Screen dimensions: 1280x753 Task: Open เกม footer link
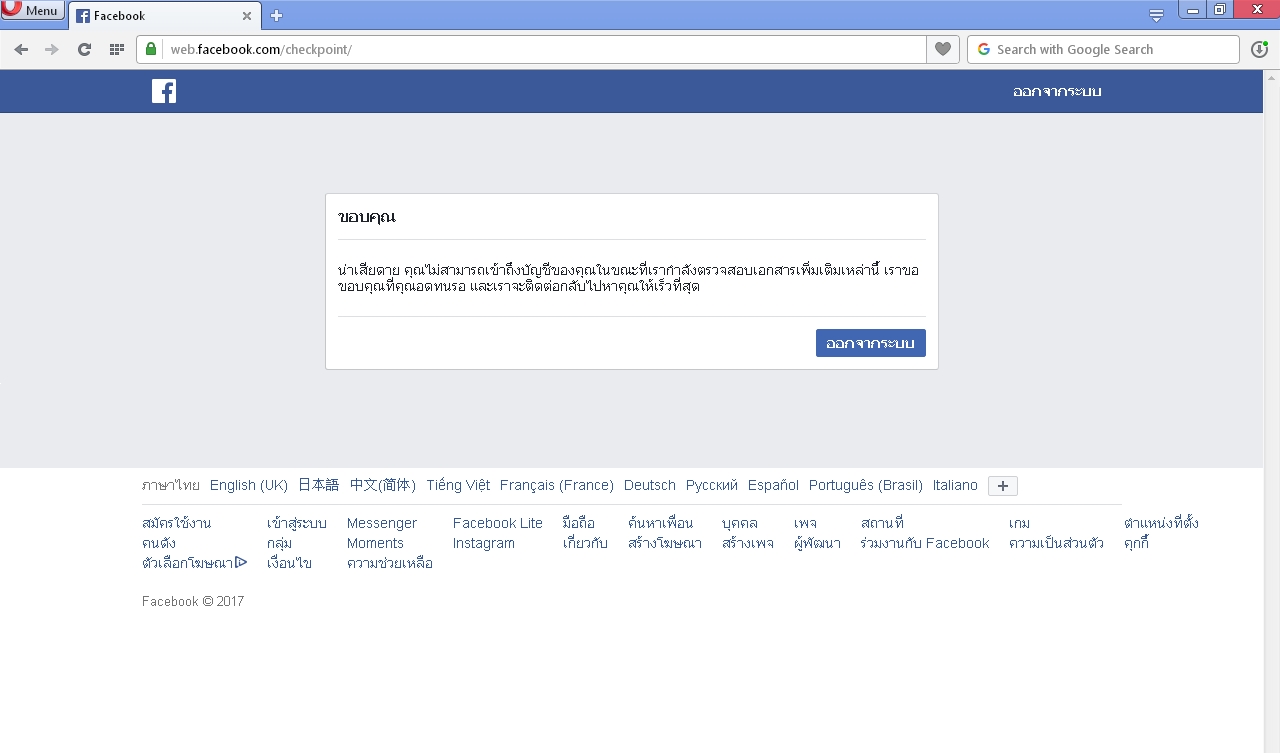[x=1020, y=523]
